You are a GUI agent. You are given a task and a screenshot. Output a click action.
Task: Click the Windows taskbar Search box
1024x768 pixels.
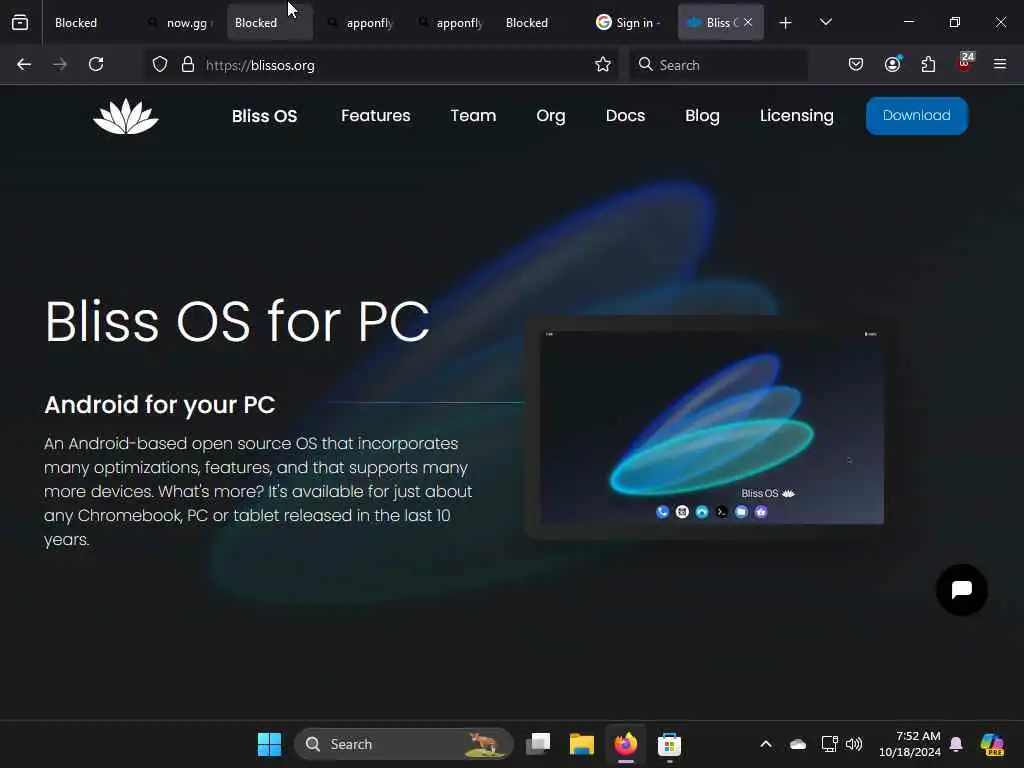[404, 744]
